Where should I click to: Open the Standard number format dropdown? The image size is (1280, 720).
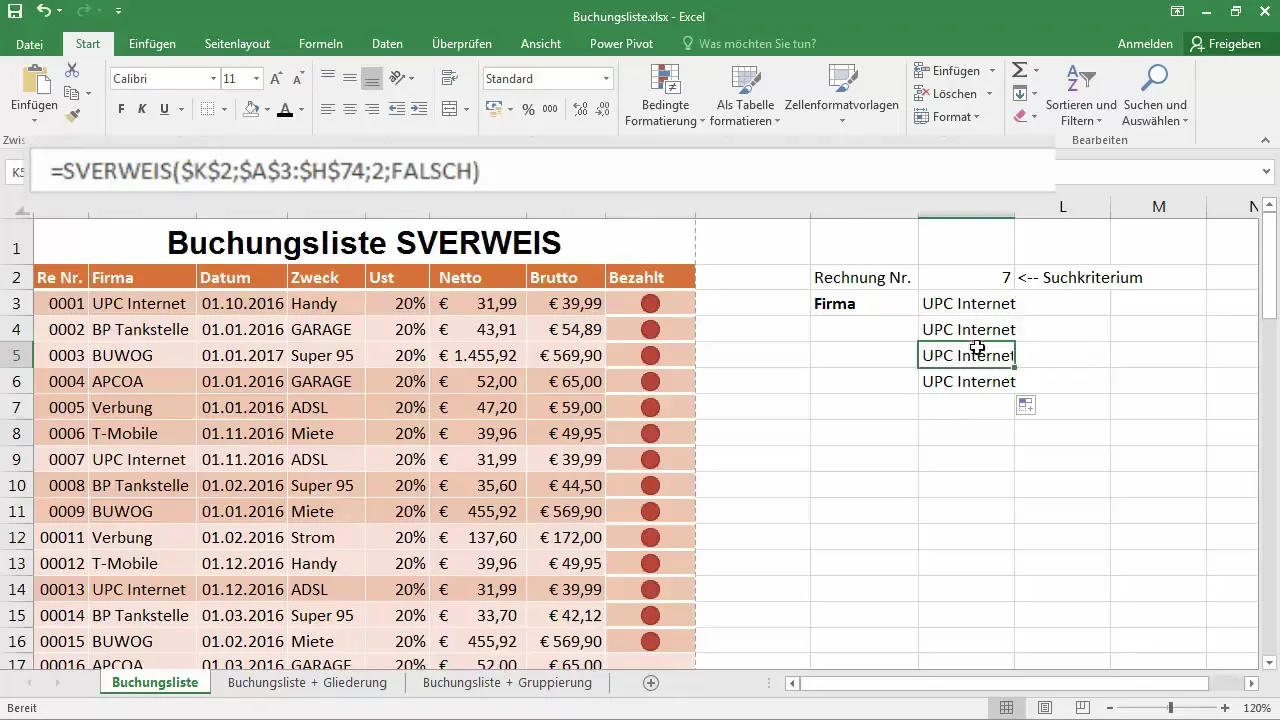(x=606, y=79)
